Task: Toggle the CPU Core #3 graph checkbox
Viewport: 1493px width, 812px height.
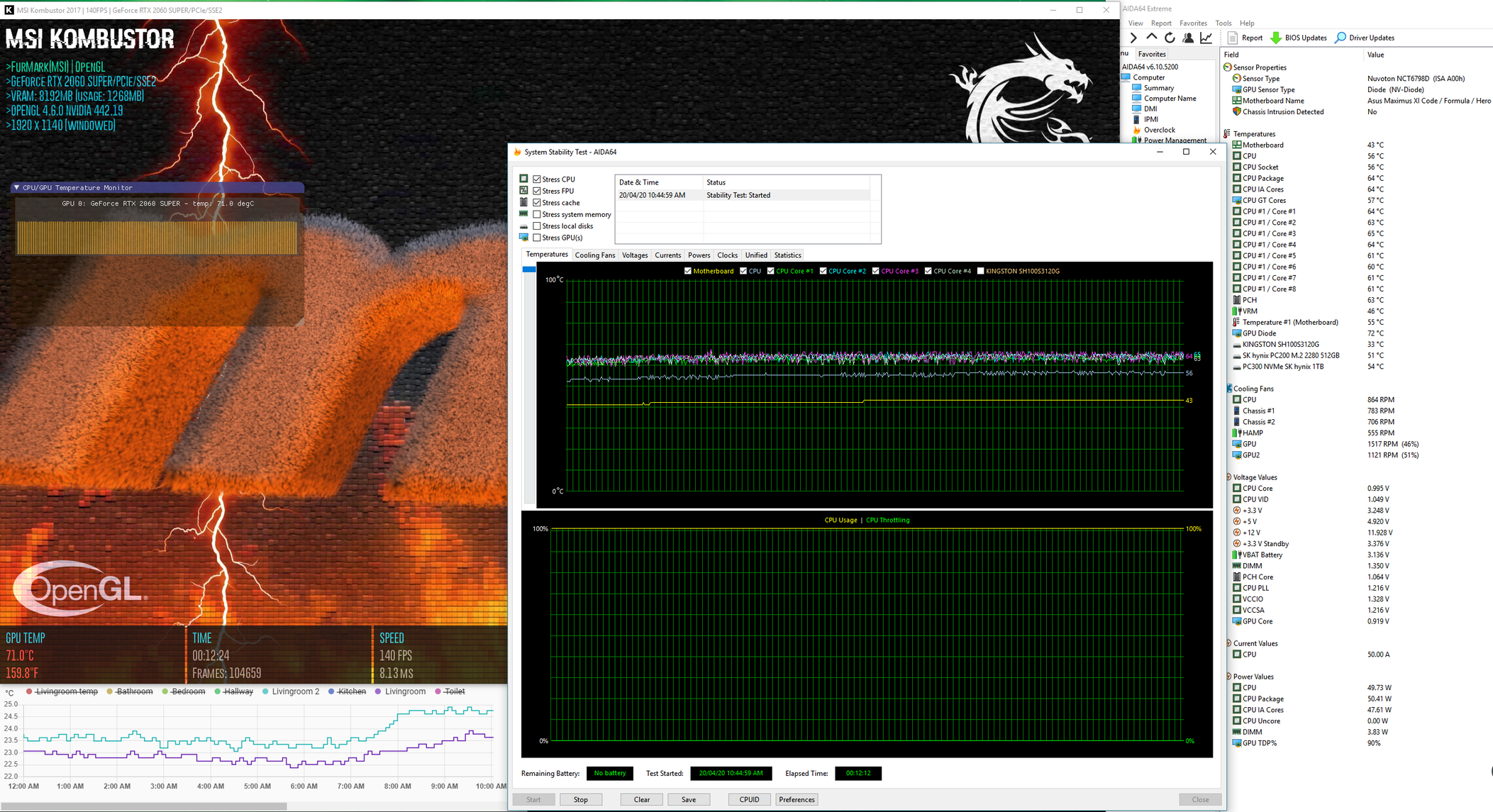Action: coord(876,271)
